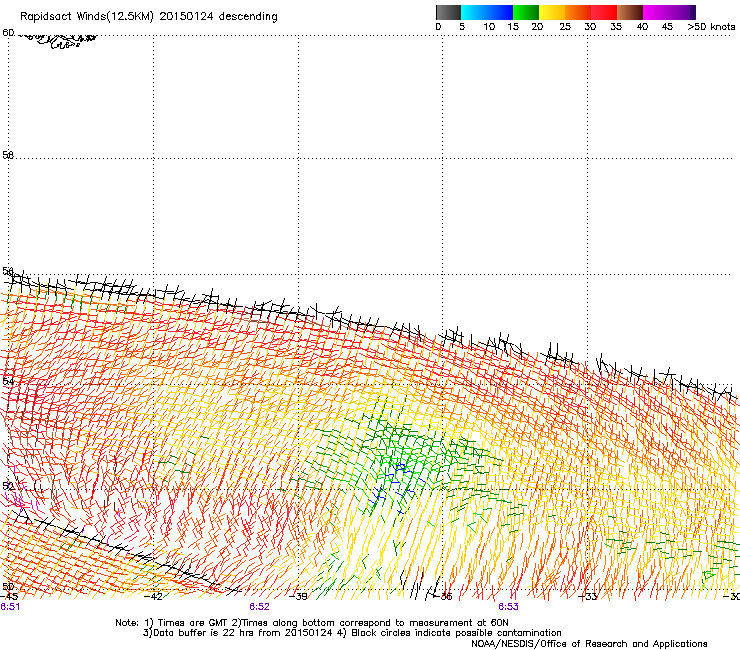This screenshot has height=650, width=740.
Task: Click the '6:52' swath time label
Action: click(259, 607)
